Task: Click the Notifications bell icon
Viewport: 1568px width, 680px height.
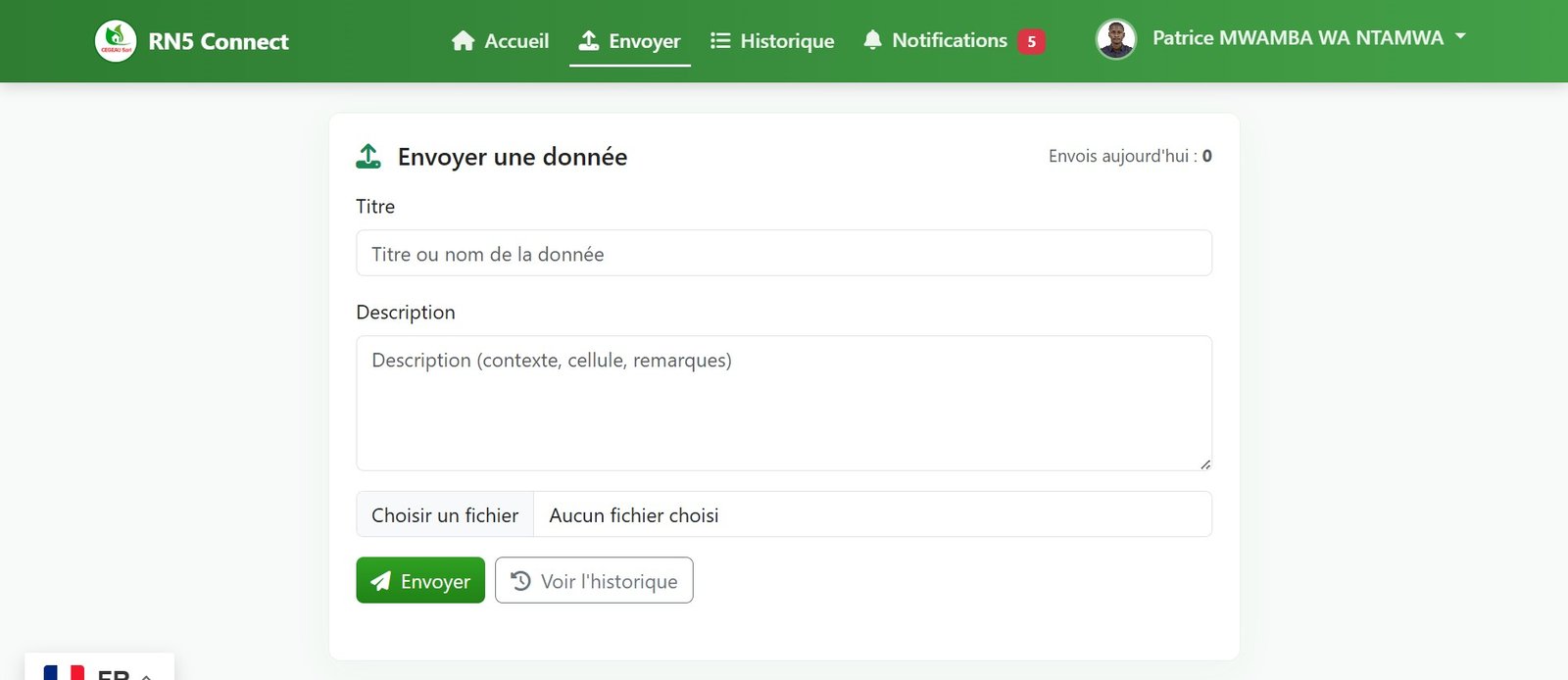Action: click(872, 40)
